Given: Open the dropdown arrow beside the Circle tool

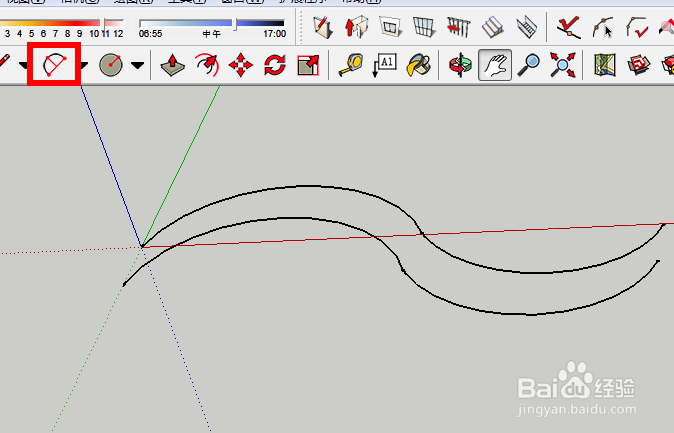Looking at the screenshot, I should tap(137, 65).
